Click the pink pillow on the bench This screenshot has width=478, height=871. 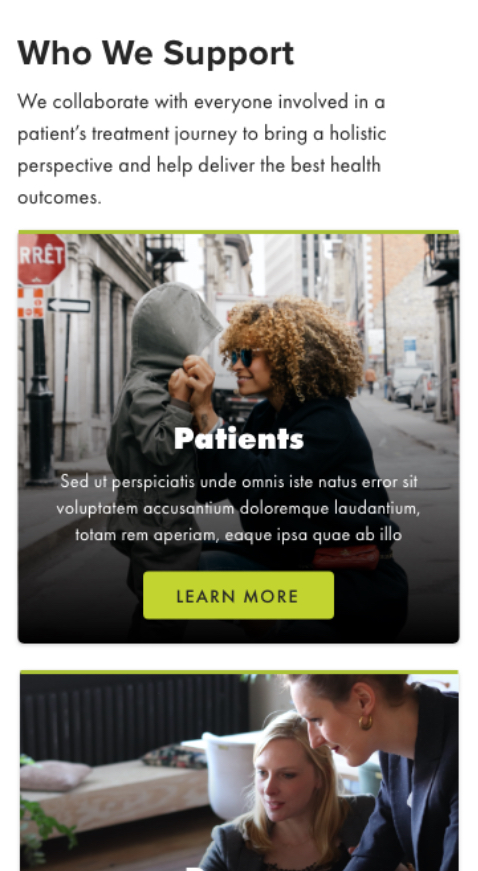coord(54,775)
